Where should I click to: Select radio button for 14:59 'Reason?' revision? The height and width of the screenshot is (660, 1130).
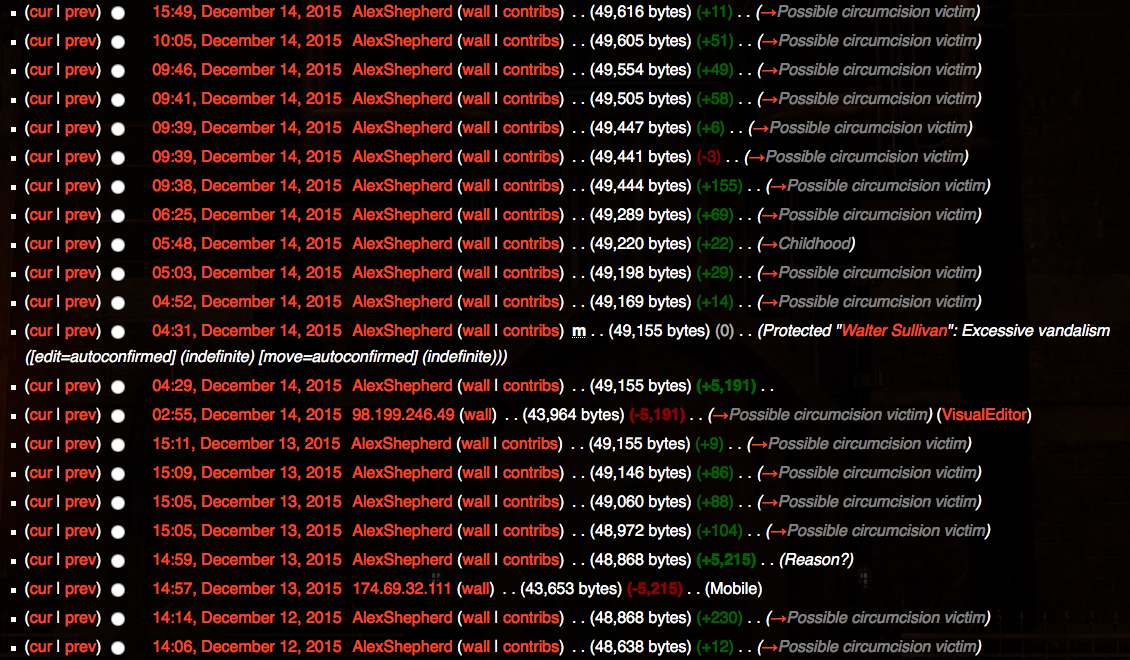[117, 561]
